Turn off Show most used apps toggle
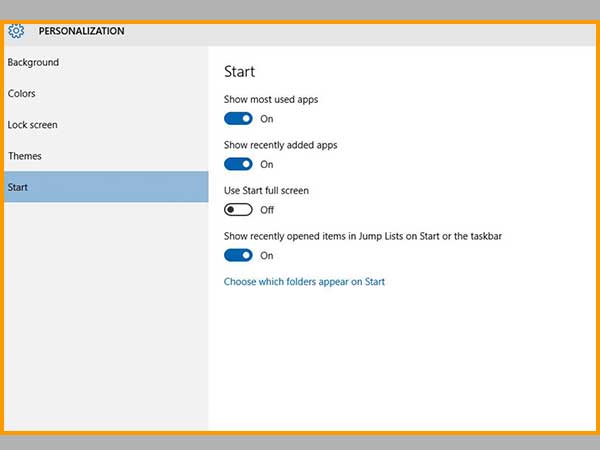 coord(238,119)
